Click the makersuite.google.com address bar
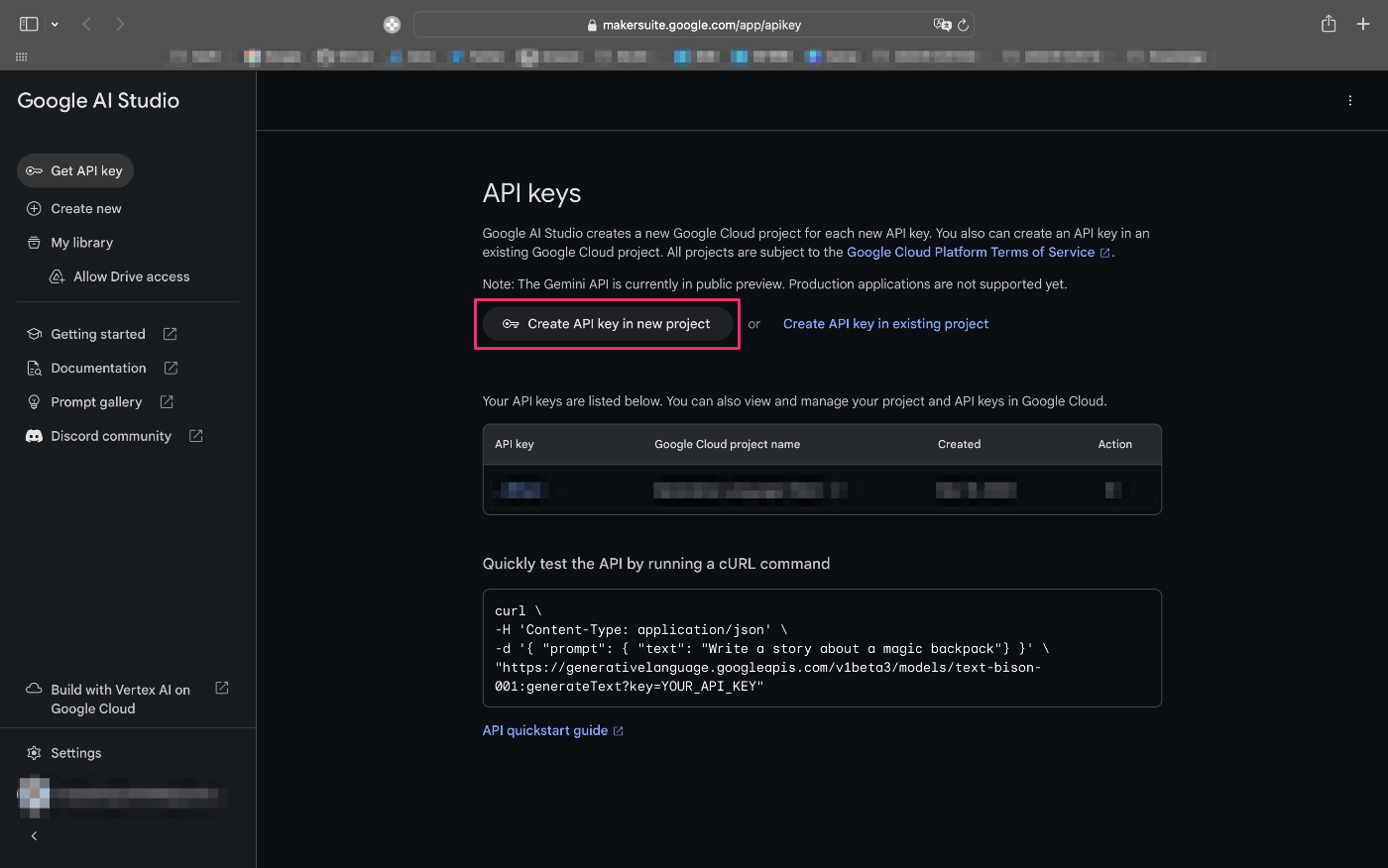Screen dimensions: 1388x868 (x=694, y=25)
